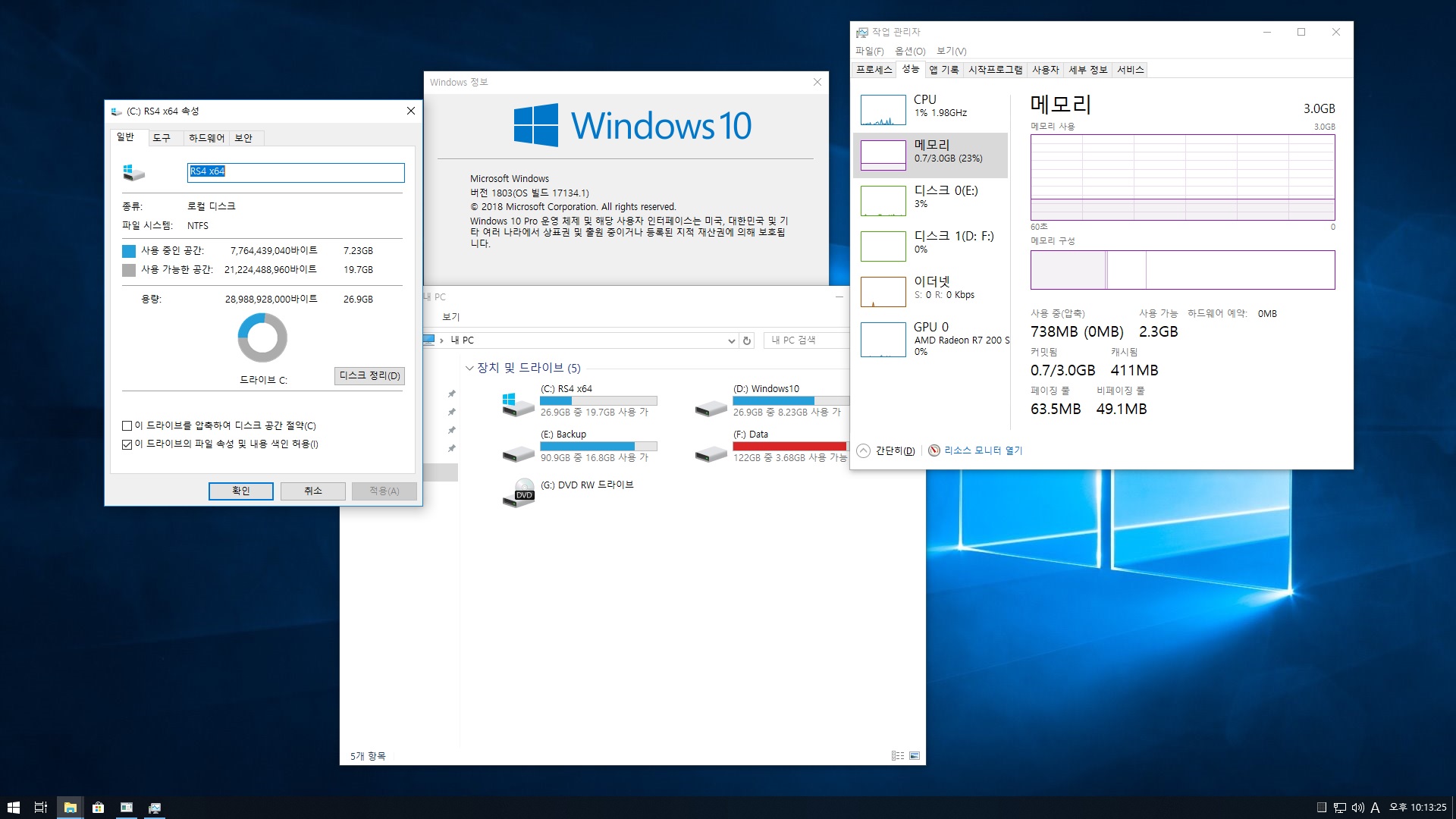The height and width of the screenshot is (819, 1456).
Task: Open the address bar history dropdown in Explorer
Action: click(731, 341)
